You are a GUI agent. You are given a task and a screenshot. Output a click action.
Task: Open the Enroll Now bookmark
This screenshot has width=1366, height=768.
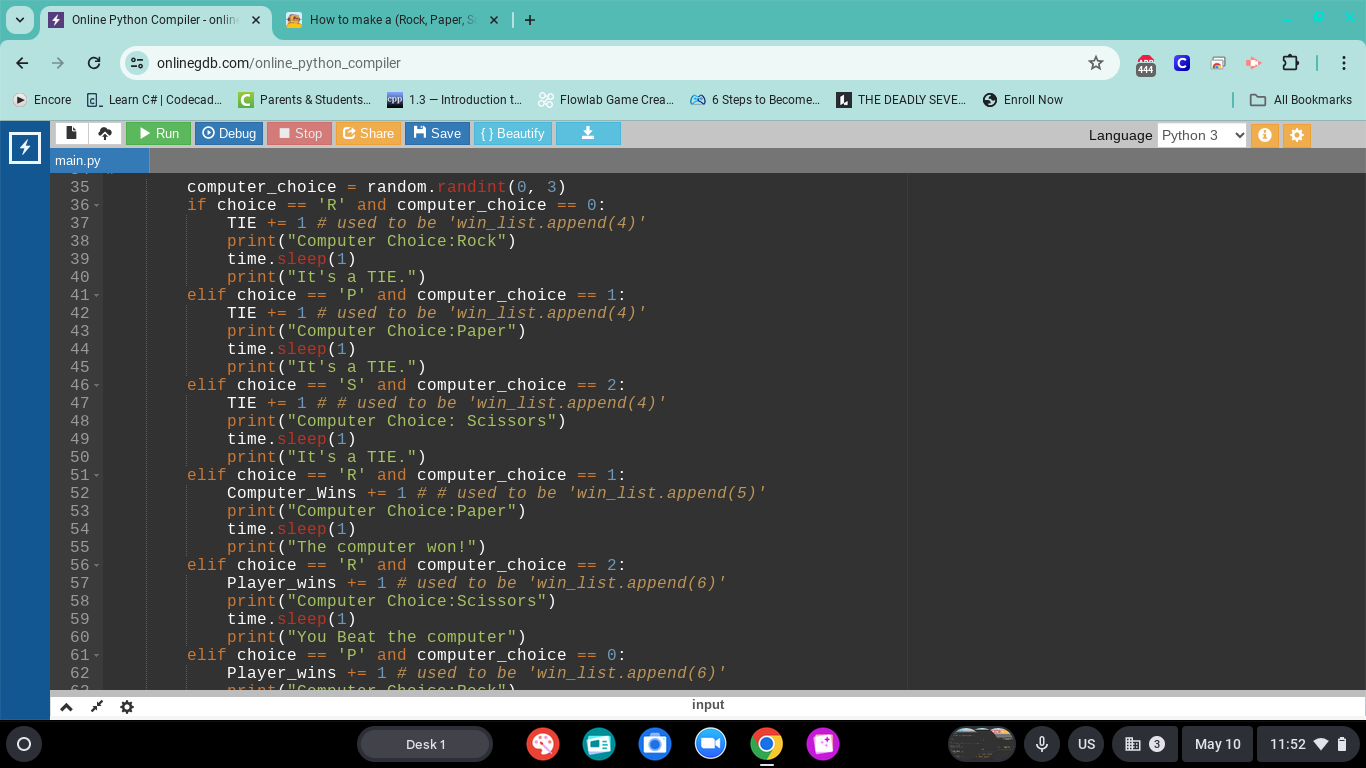[x=1023, y=100]
